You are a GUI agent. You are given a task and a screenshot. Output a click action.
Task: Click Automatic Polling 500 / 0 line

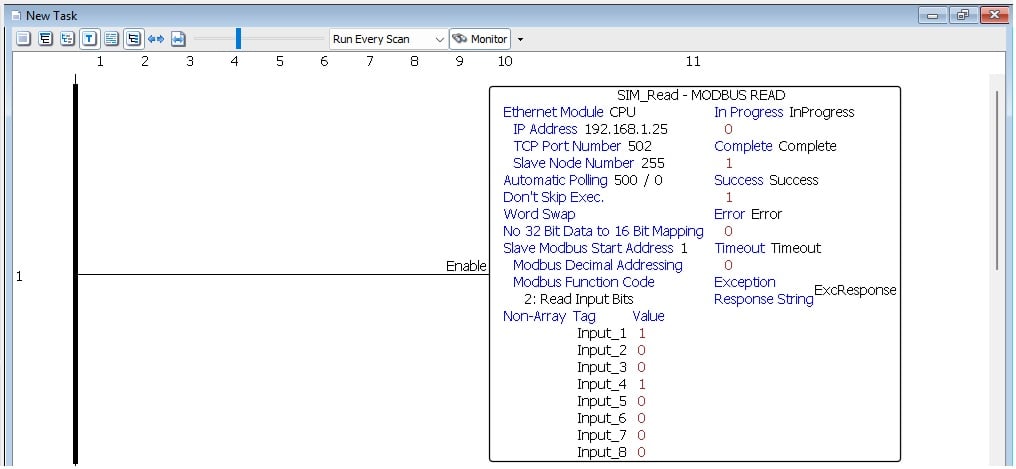click(583, 180)
